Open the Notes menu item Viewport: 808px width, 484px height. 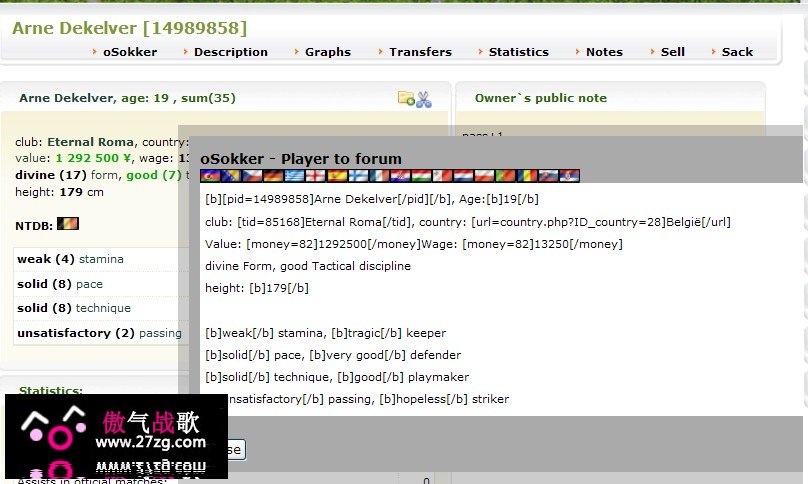604,52
